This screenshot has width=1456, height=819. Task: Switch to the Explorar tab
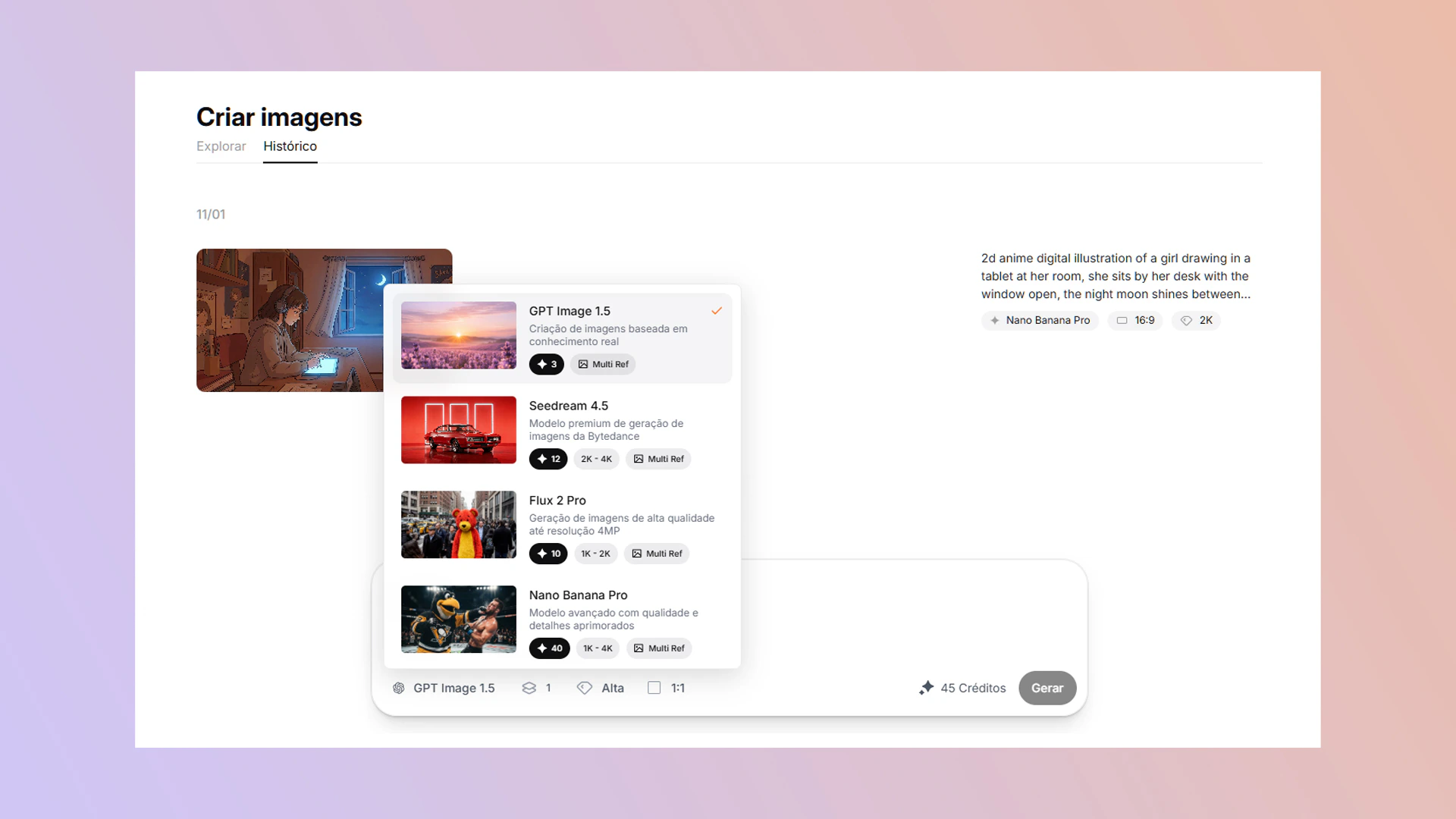[221, 146]
